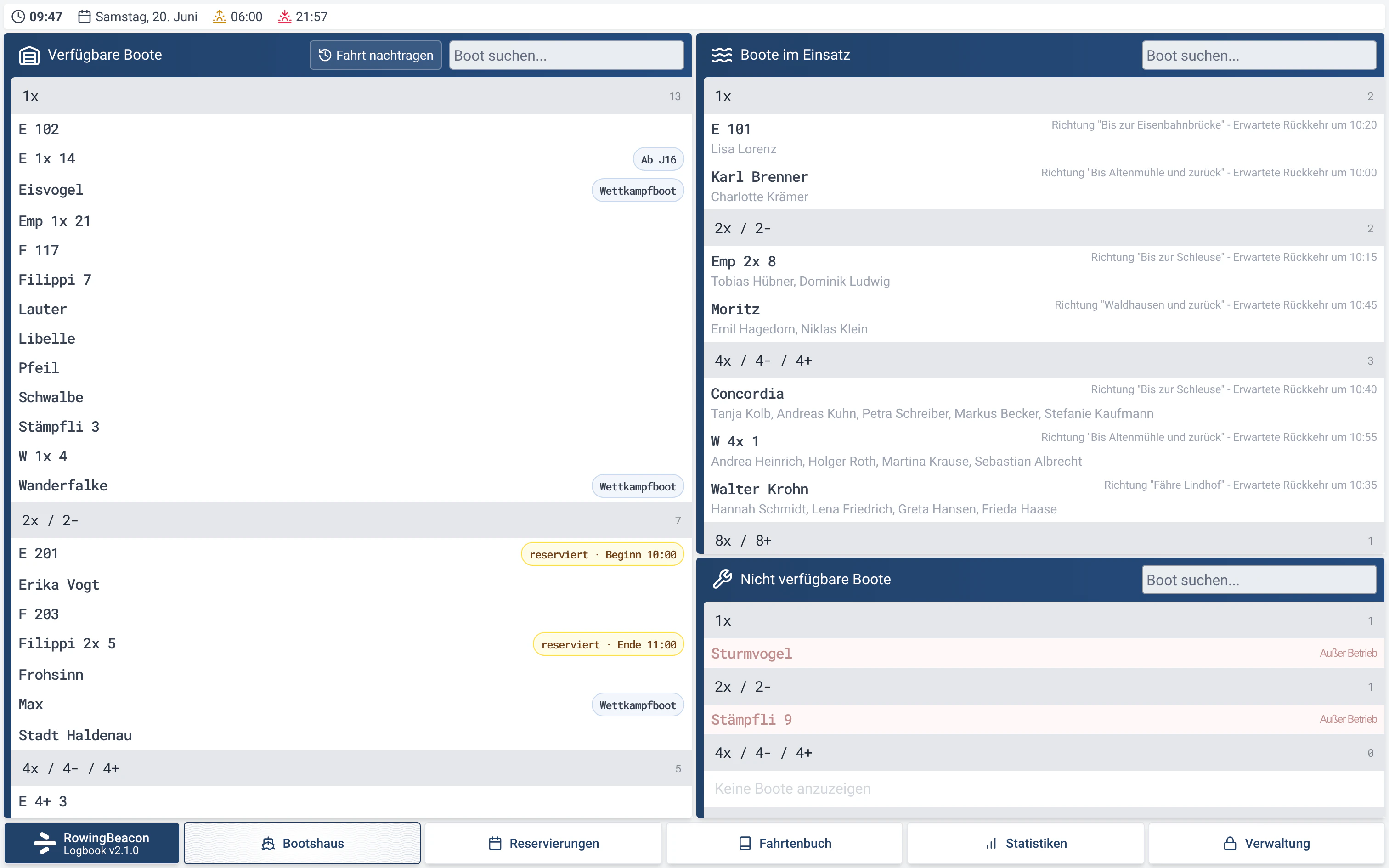Focus the Boot suchen field in Verfügbare Boote
The image size is (1389, 868).
point(566,55)
